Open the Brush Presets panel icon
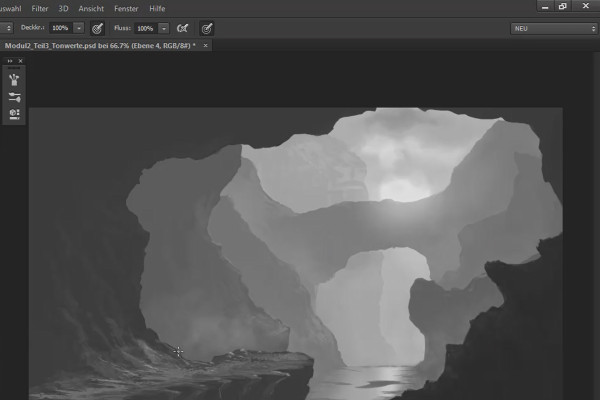This screenshot has width=600, height=400. coord(14,97)
